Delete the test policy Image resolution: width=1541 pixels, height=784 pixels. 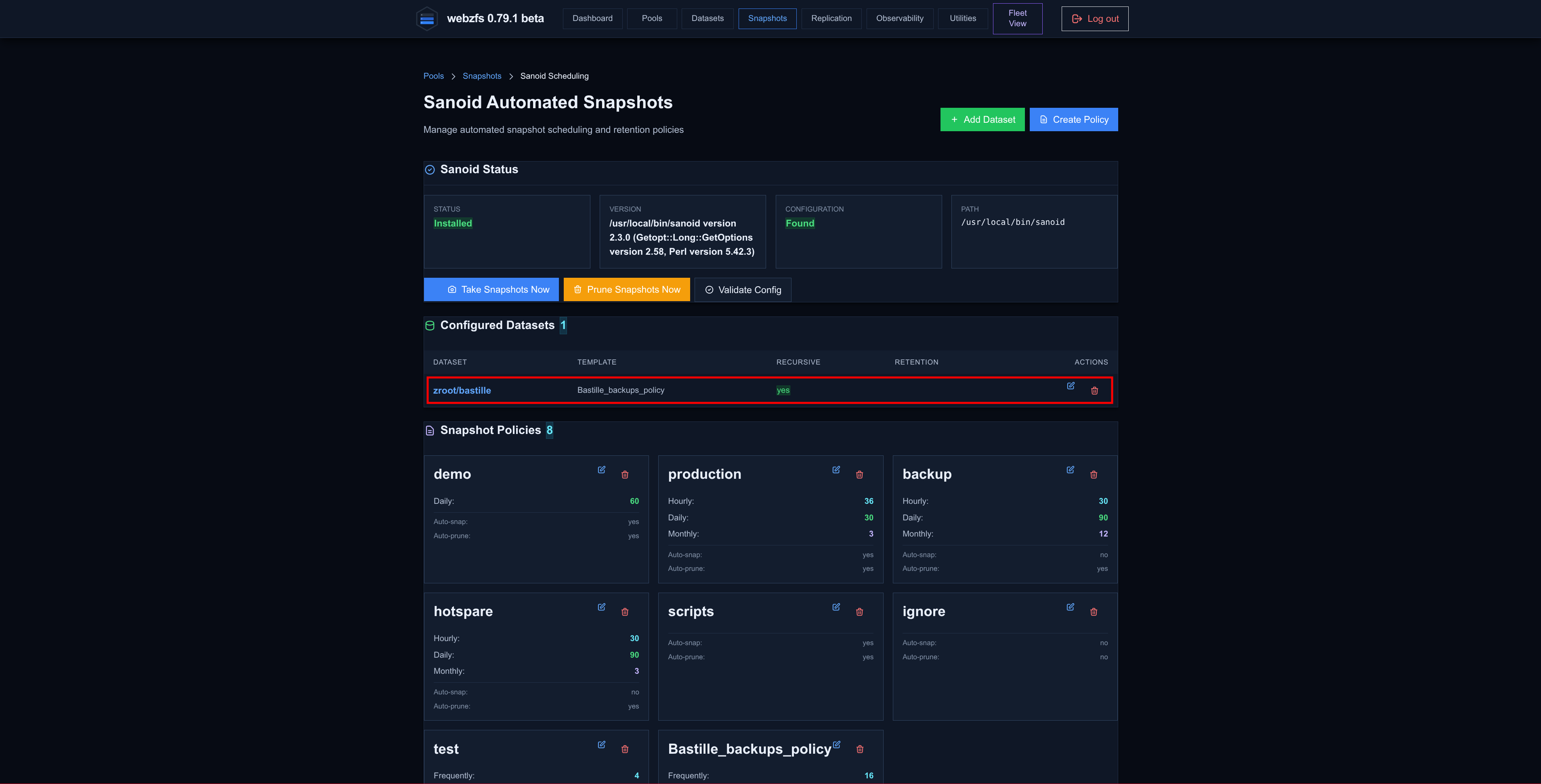(x=625, y=749)
